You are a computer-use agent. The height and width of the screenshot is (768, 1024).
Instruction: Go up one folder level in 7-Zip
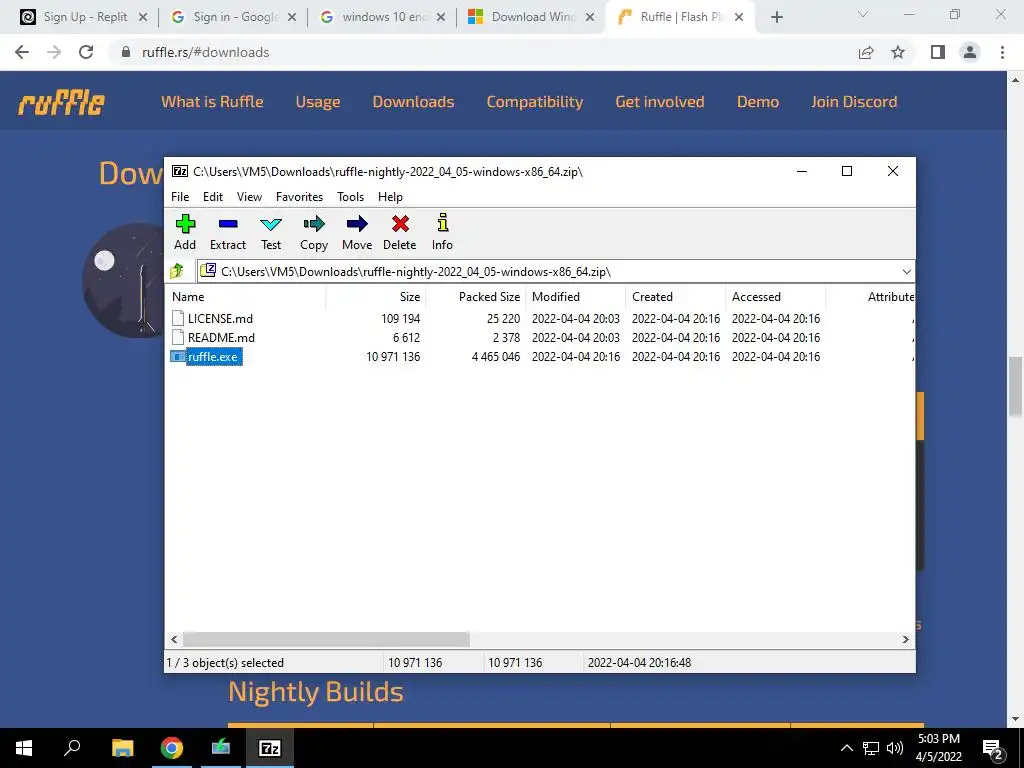[x=177, y=271]
